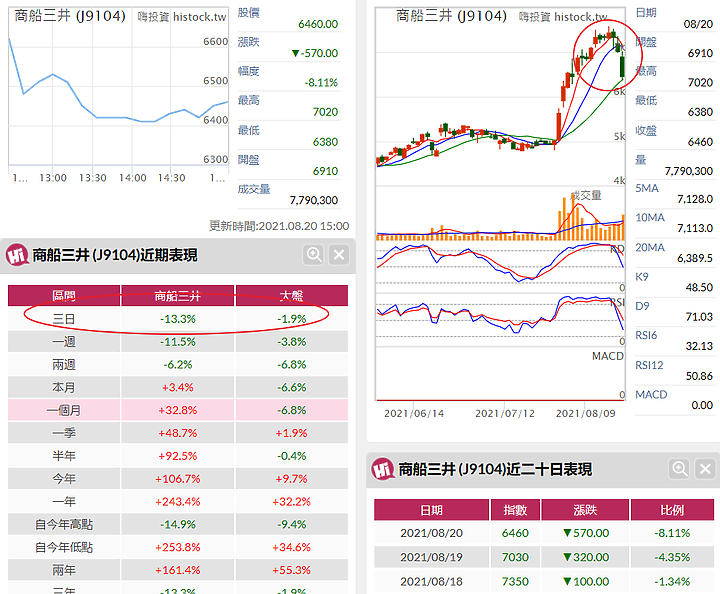This screenshot has width=720, height=594.
Task: Select the 本月 row label
Action: click(64, 387)
